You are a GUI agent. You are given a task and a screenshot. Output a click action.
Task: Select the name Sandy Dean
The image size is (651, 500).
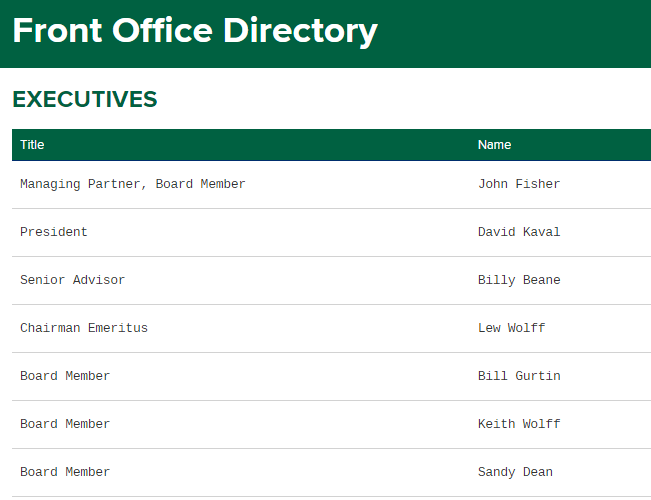[515, 472]
